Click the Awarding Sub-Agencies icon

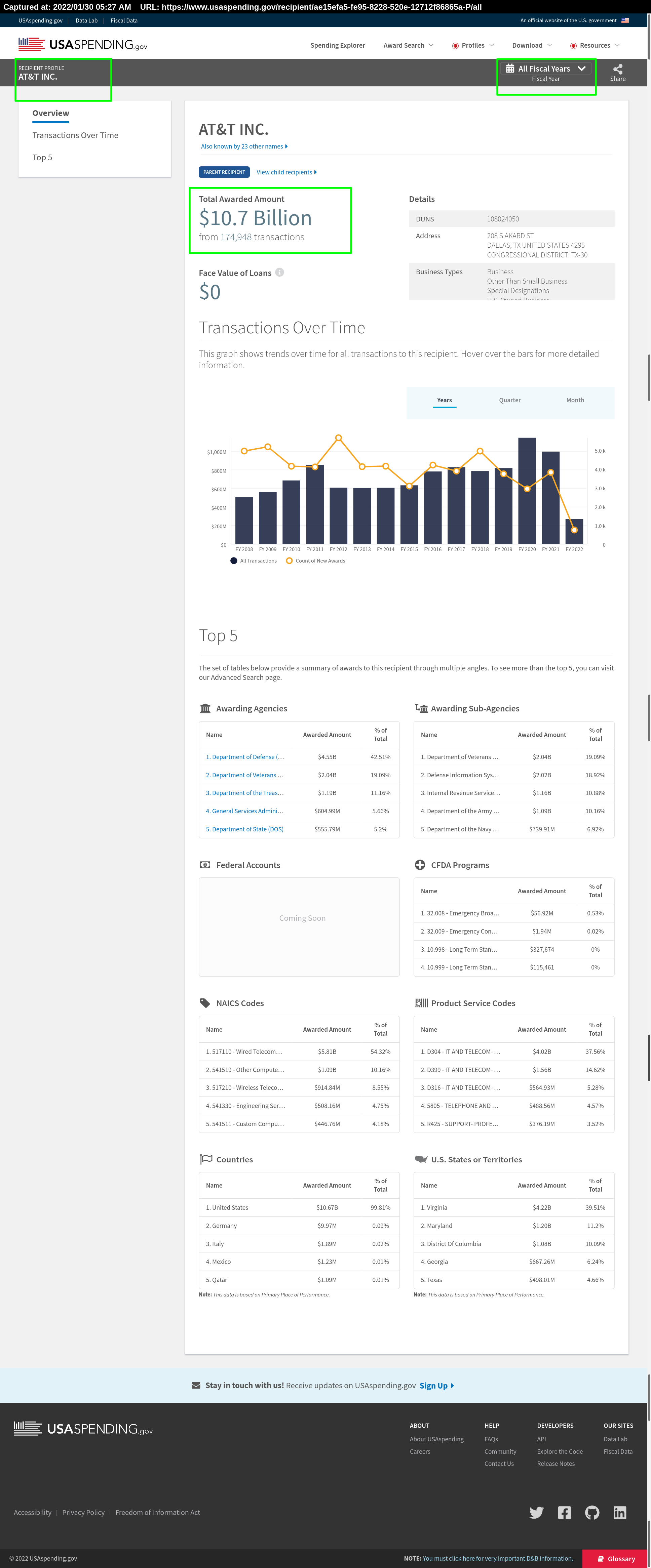(421, 708)
